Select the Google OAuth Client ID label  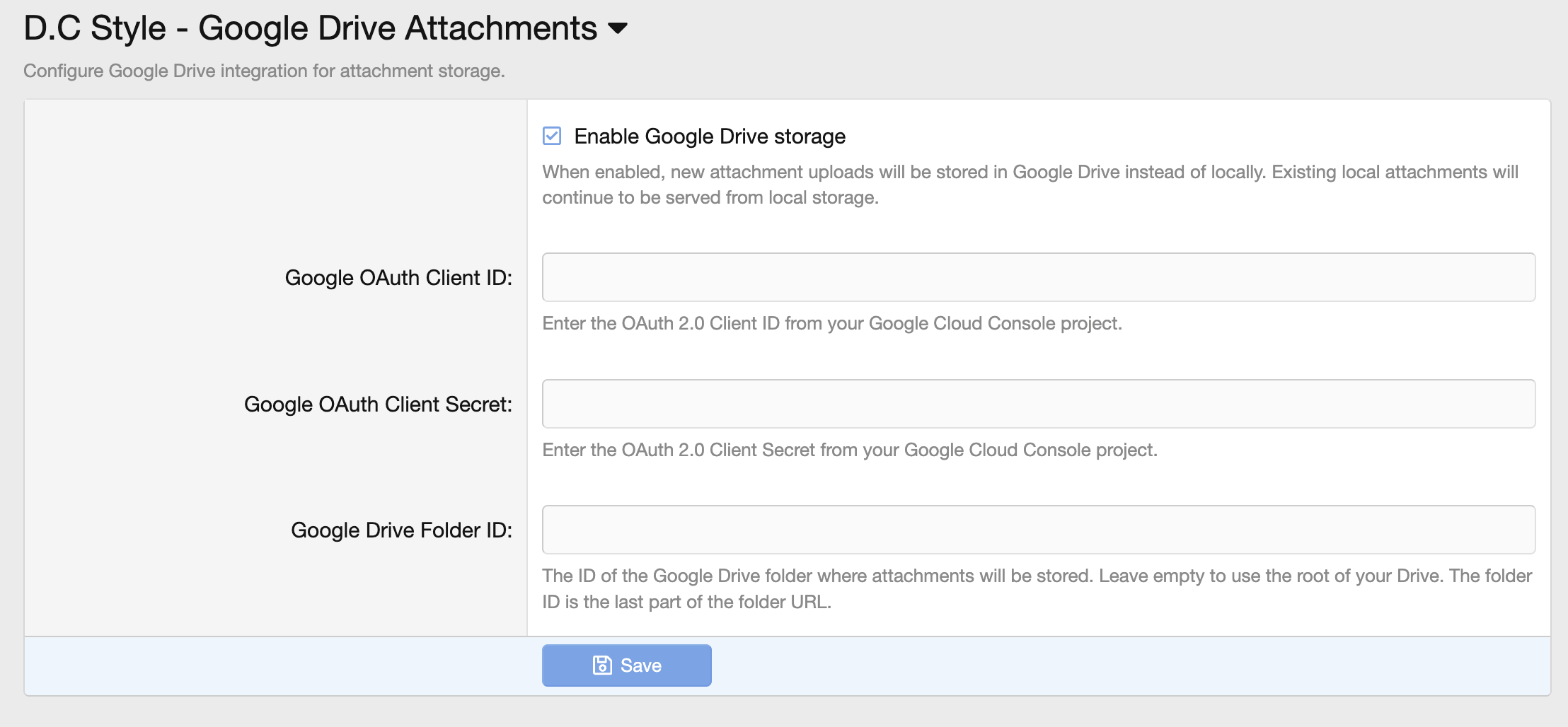click(400, 278)
